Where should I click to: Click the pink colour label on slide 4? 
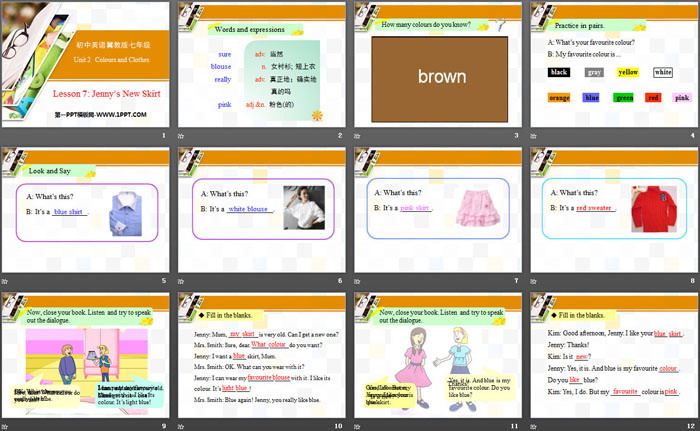pyautogui.click(x=682, y=97)
